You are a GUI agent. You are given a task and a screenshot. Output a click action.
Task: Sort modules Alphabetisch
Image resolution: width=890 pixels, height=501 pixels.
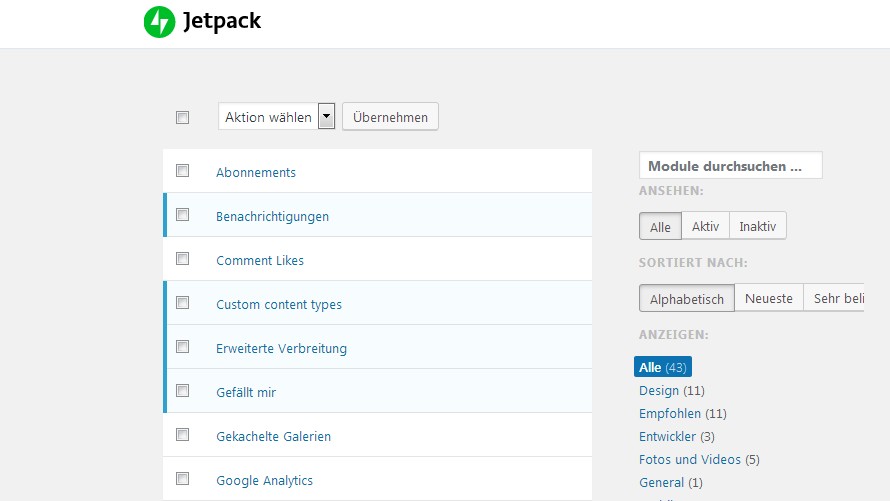(x=687, y=299)
